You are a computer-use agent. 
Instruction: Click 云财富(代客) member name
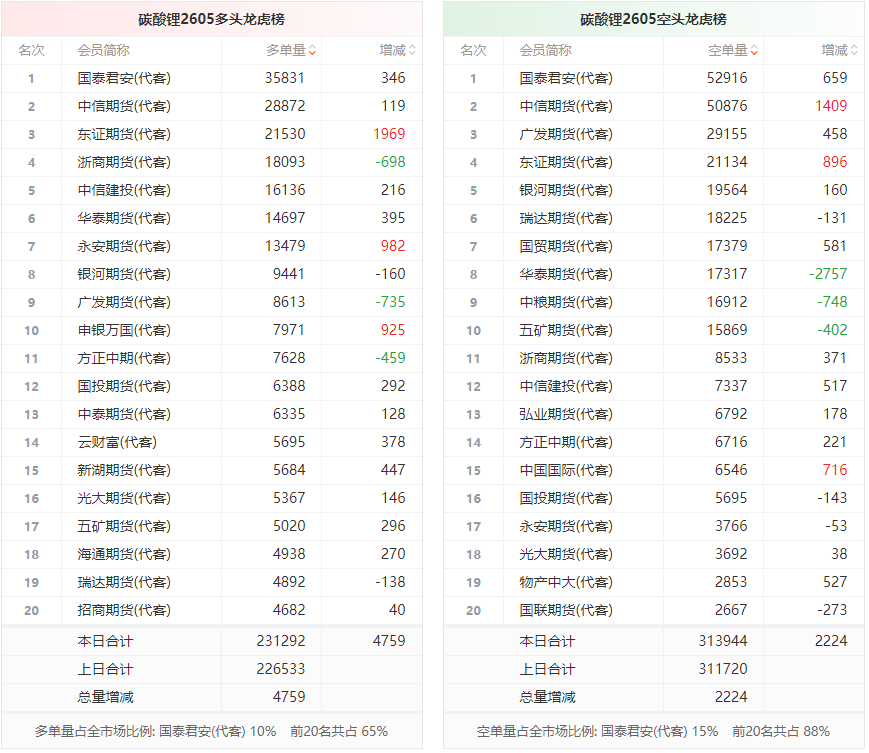click(117, 442)
